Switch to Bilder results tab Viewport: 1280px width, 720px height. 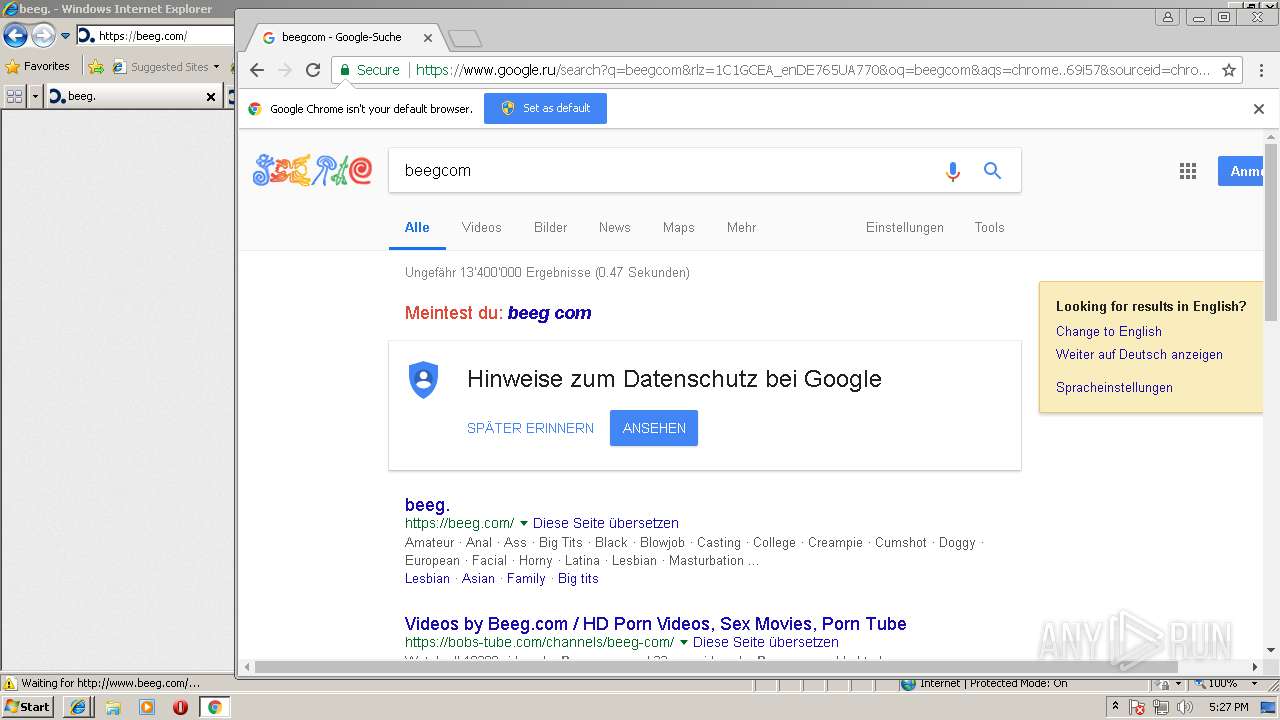tap(550, 228)
